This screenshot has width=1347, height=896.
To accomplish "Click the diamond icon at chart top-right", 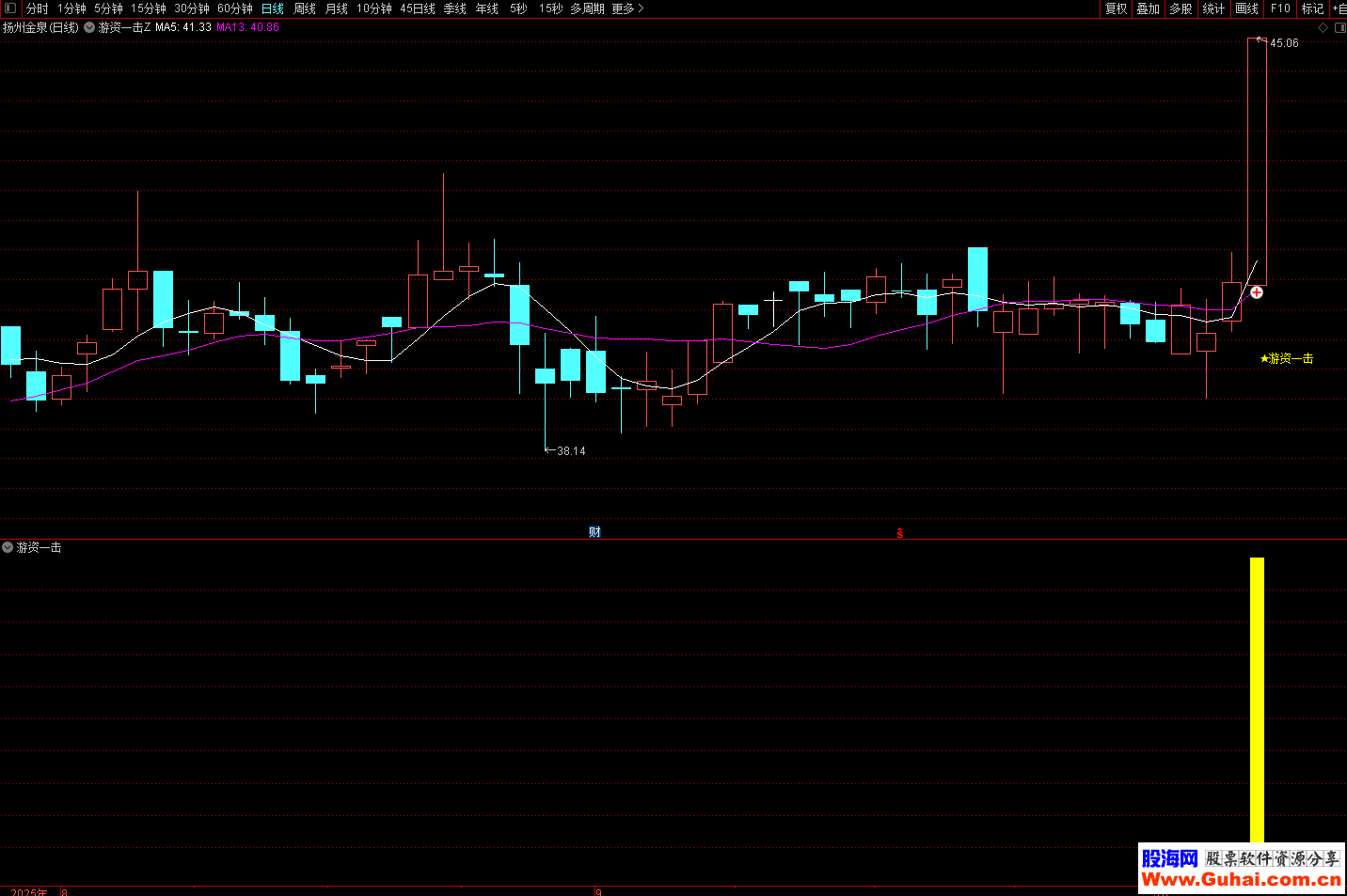I will click(1323, 28).
